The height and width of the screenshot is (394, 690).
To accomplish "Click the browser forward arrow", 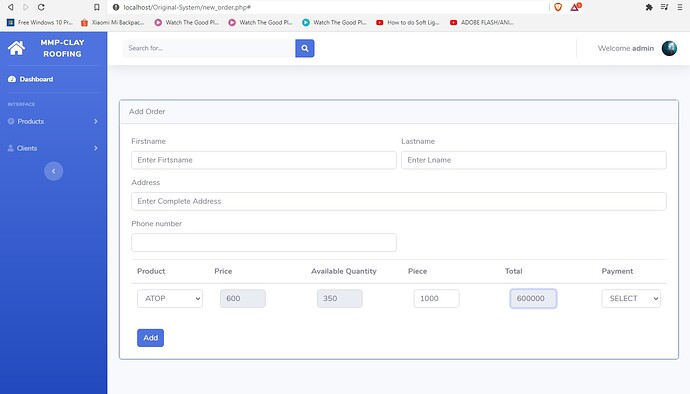I will coord(26,7).
